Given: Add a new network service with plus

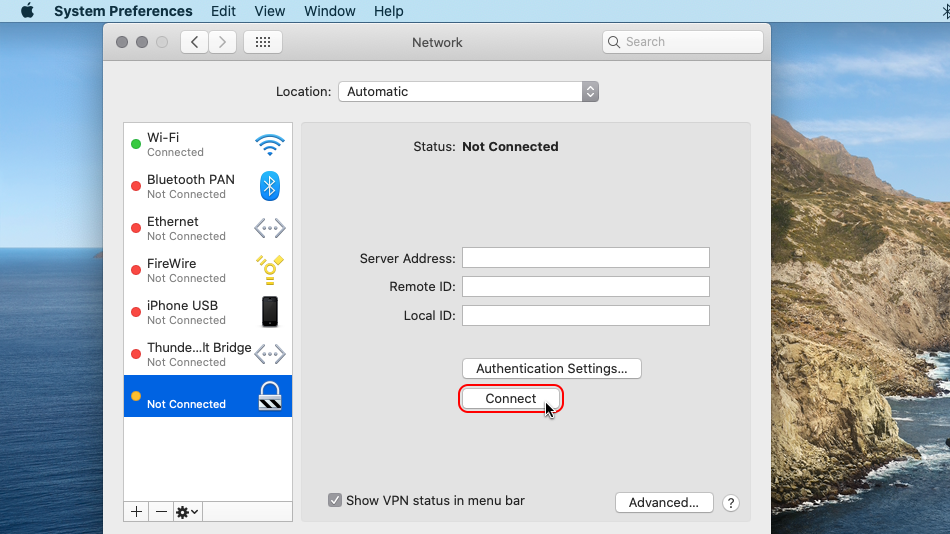Looking at the screenshot, I should 136,511.
